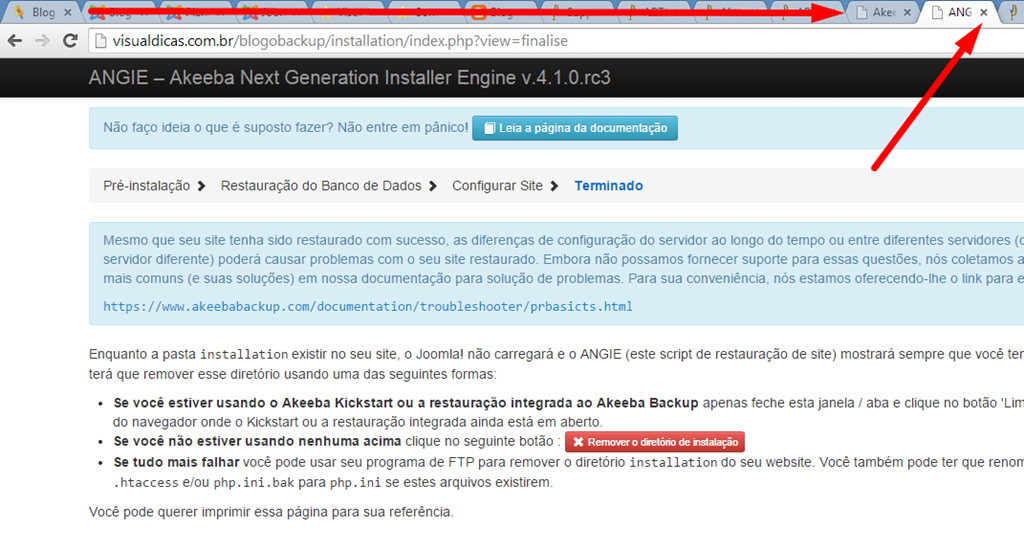The width and height of the screenshot is (1024, 549).
Task: Click the Pré-instalação breadcrumb step
Action: pyautogui.click(x=146, y=186)
